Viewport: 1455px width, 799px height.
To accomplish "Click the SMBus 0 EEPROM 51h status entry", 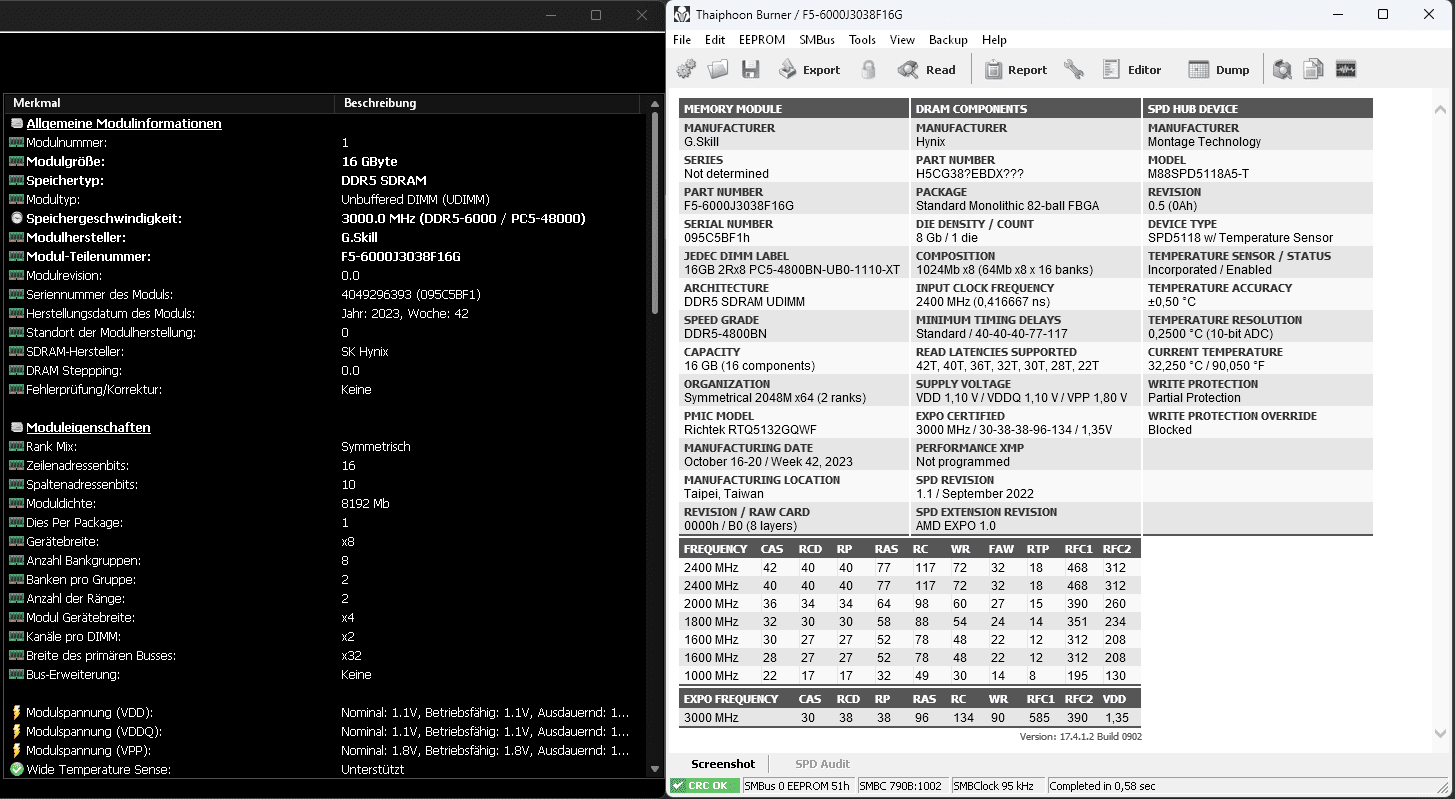I will pos(797,786).
